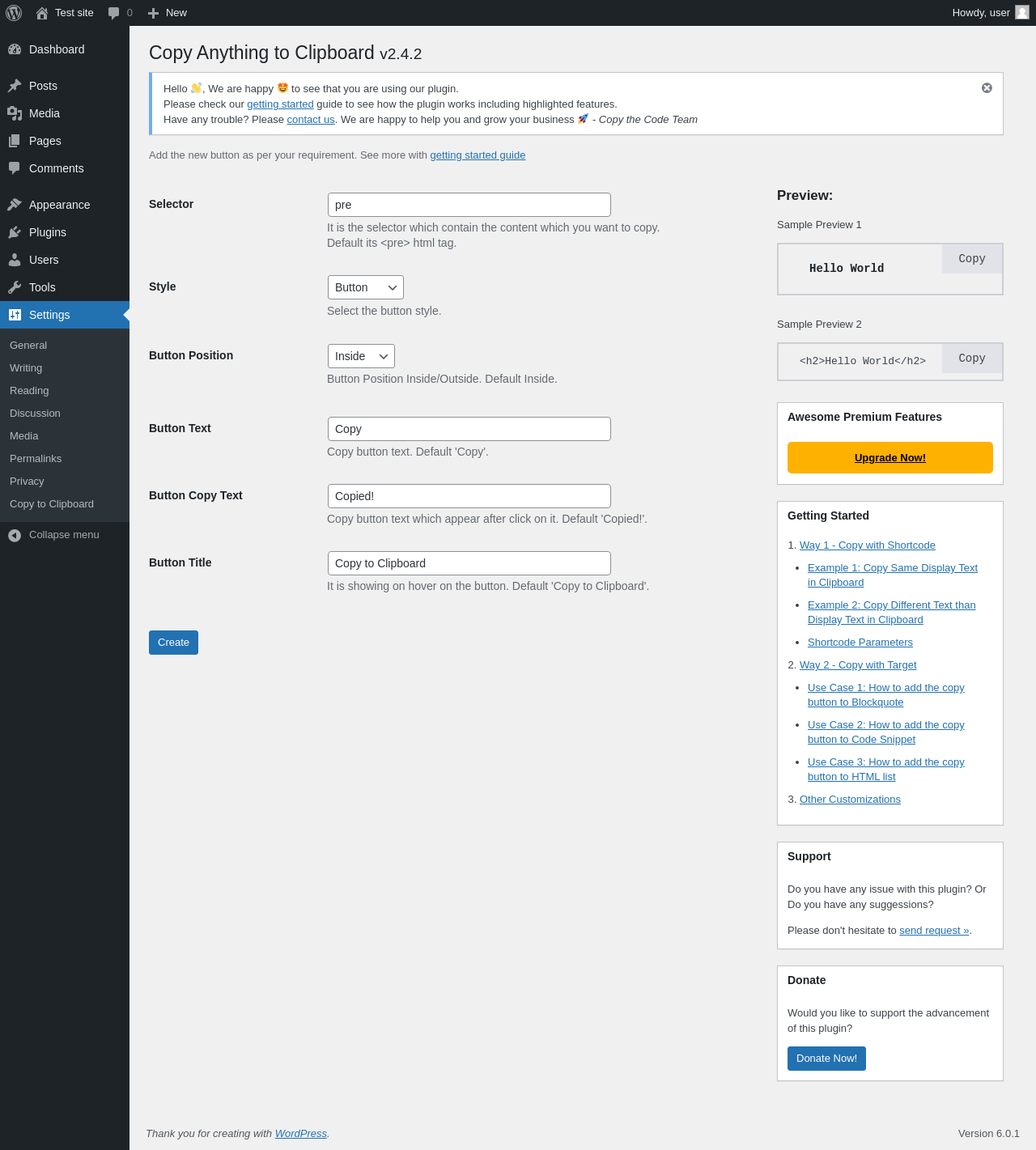Open the Reading settings submenu item
Image resolution: width=1036 pixels, height=1150 pixels.
tap(29, 390)
